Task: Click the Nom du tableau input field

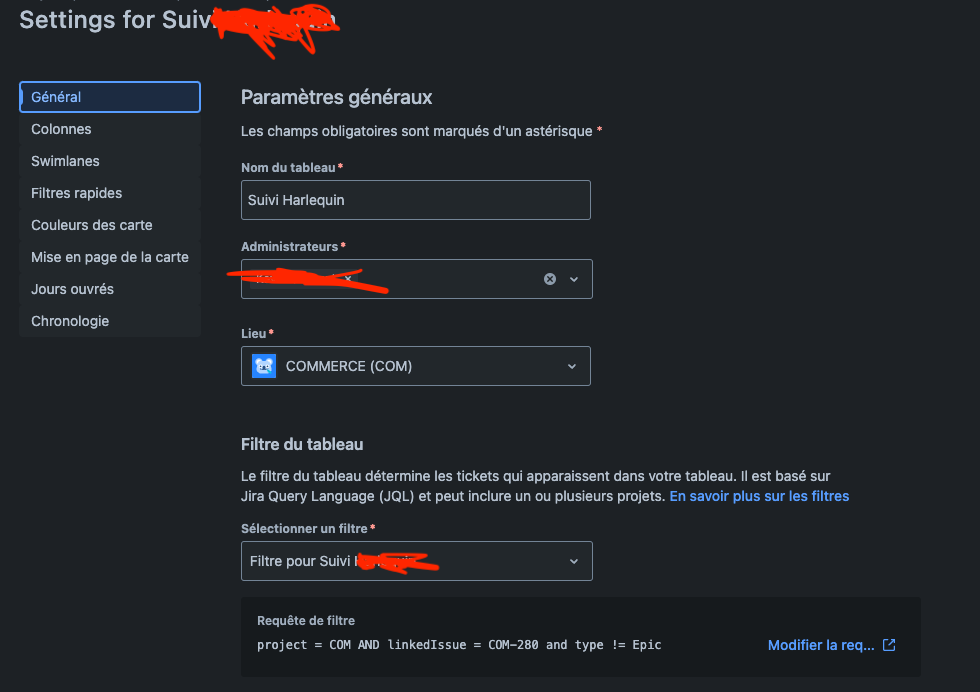Action: coord(416,200)
